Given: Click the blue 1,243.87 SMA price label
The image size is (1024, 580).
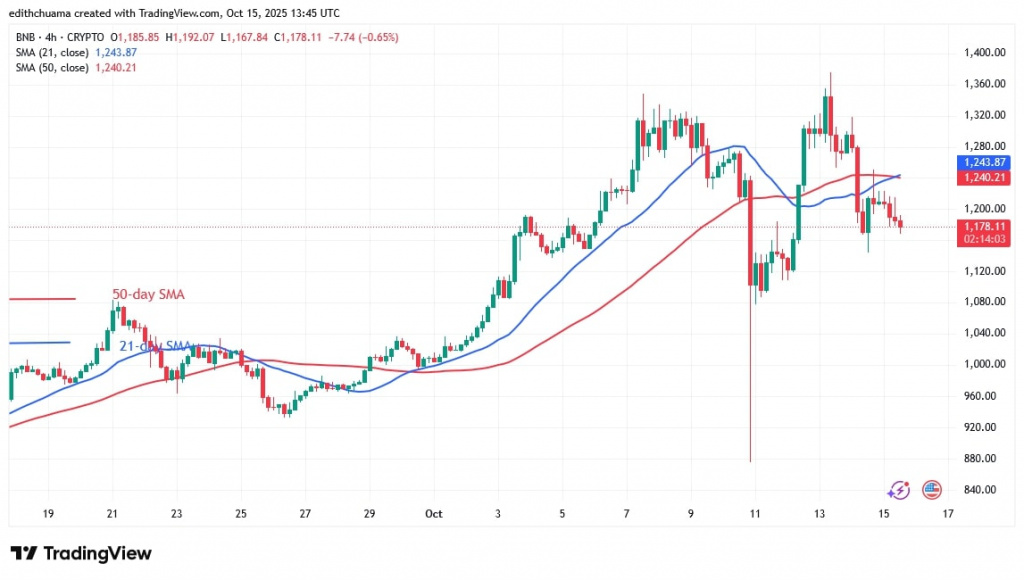Looking at the screenshot, I should point(985,162).
